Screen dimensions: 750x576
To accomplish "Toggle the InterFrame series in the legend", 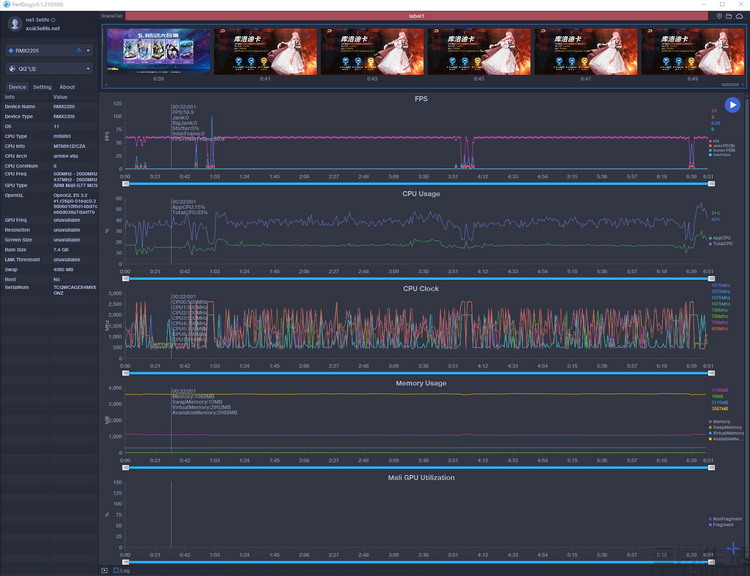I will 720,155.
